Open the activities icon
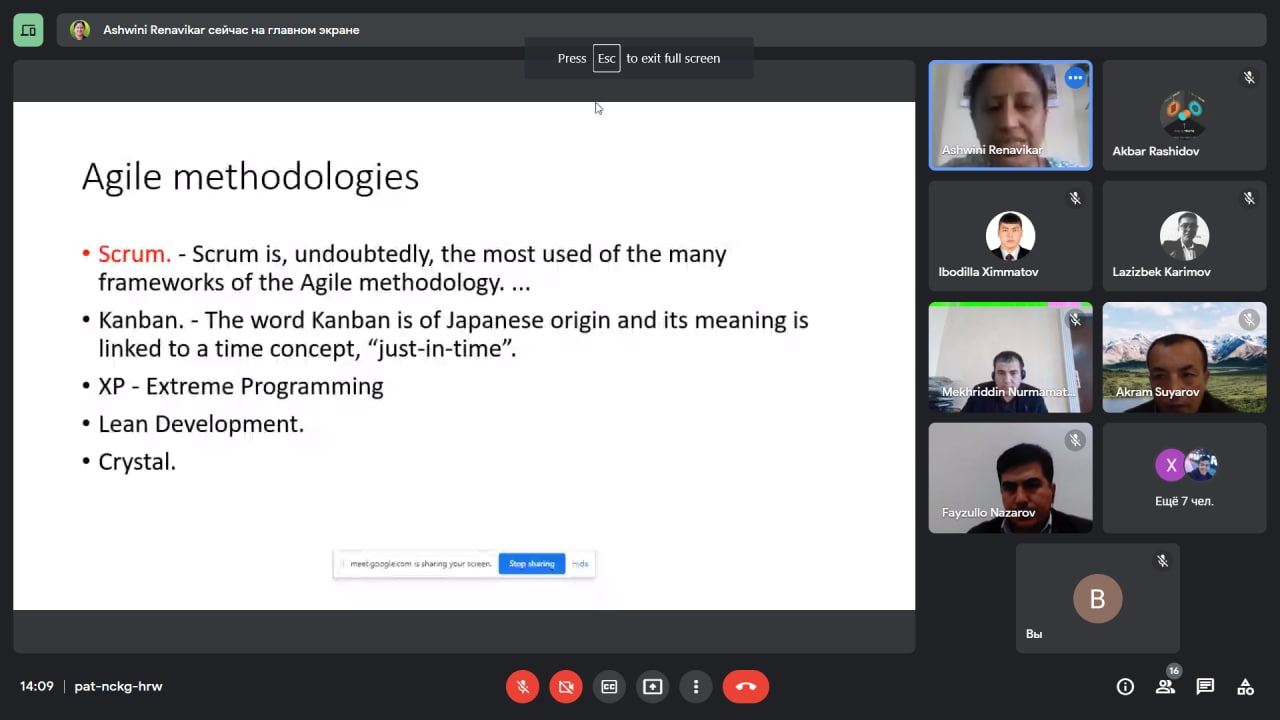Image resolution: width=1280 pixels, height=720 pixels. click(x=1245, y=687)
